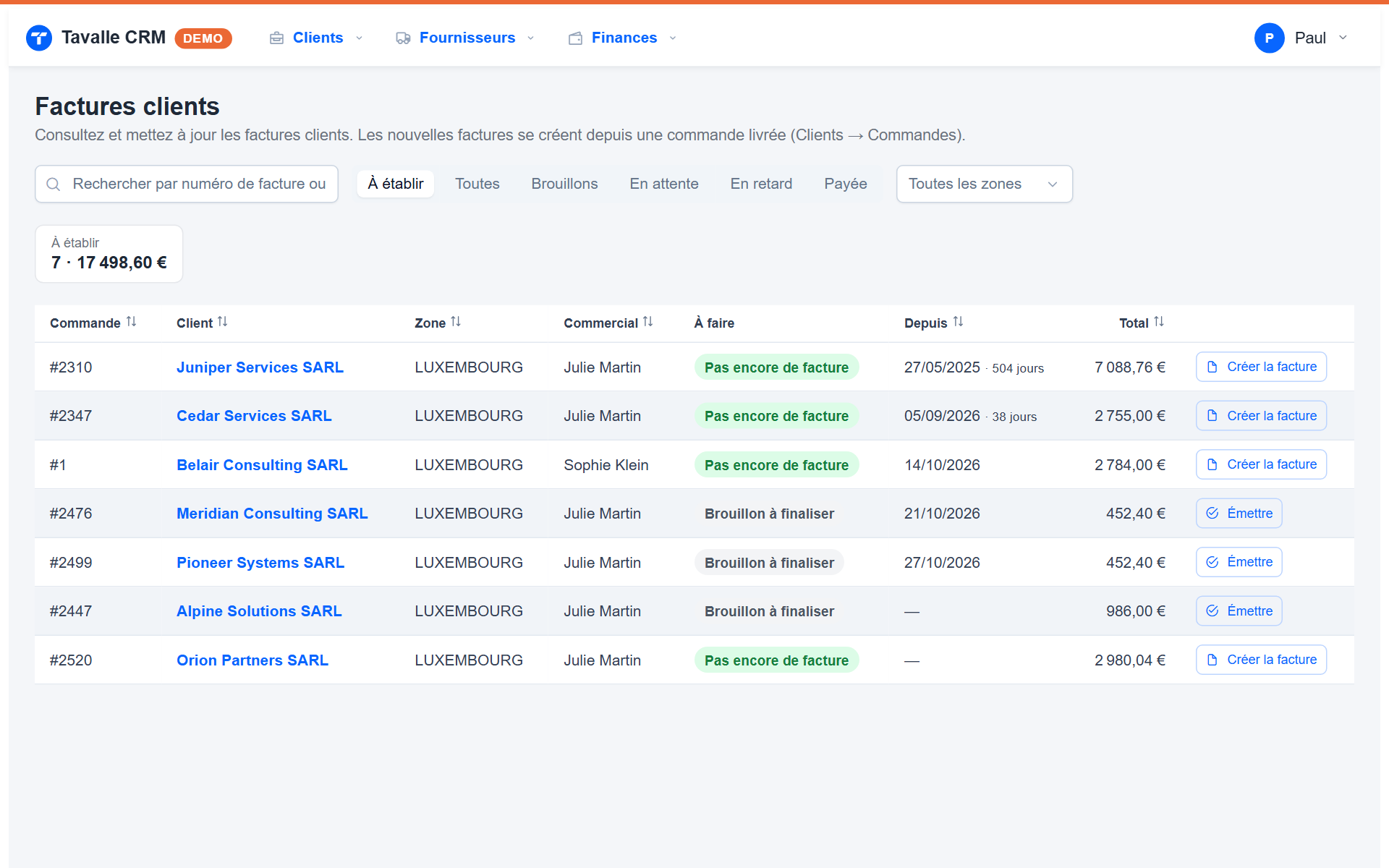Click Émettre for Meridian Consulting order
The image size is (1389, 868).
click(x=1239, y=514)
